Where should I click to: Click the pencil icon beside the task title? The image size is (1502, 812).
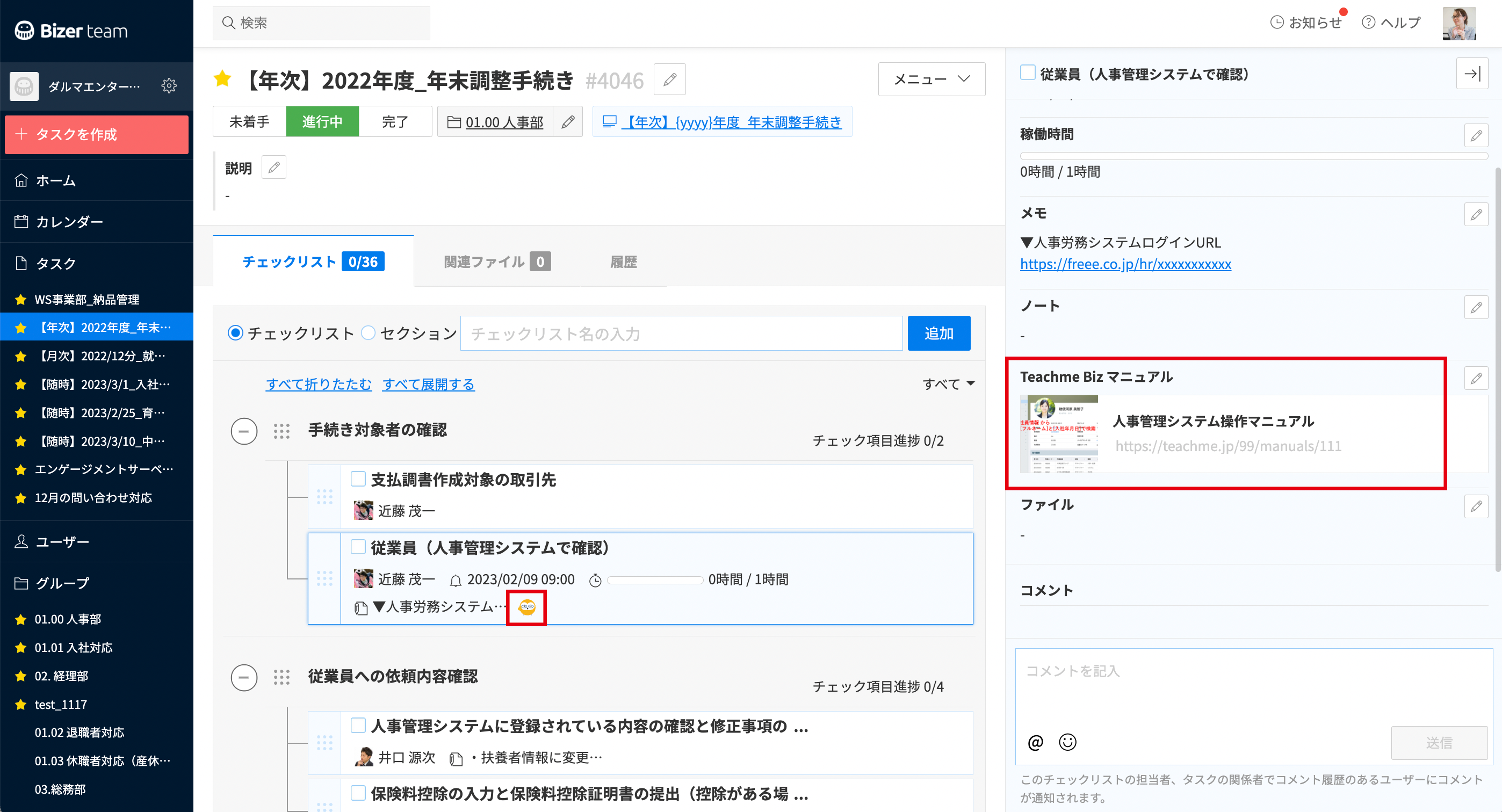669,79
